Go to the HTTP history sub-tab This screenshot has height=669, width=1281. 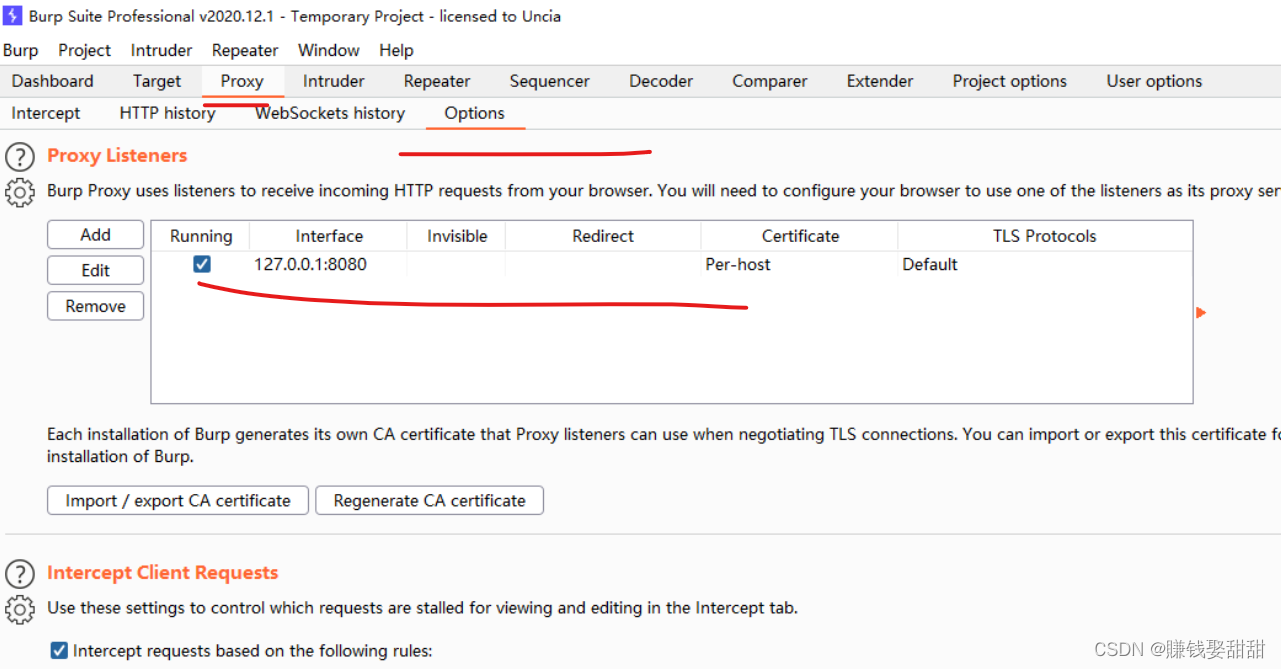click(168, 113)
